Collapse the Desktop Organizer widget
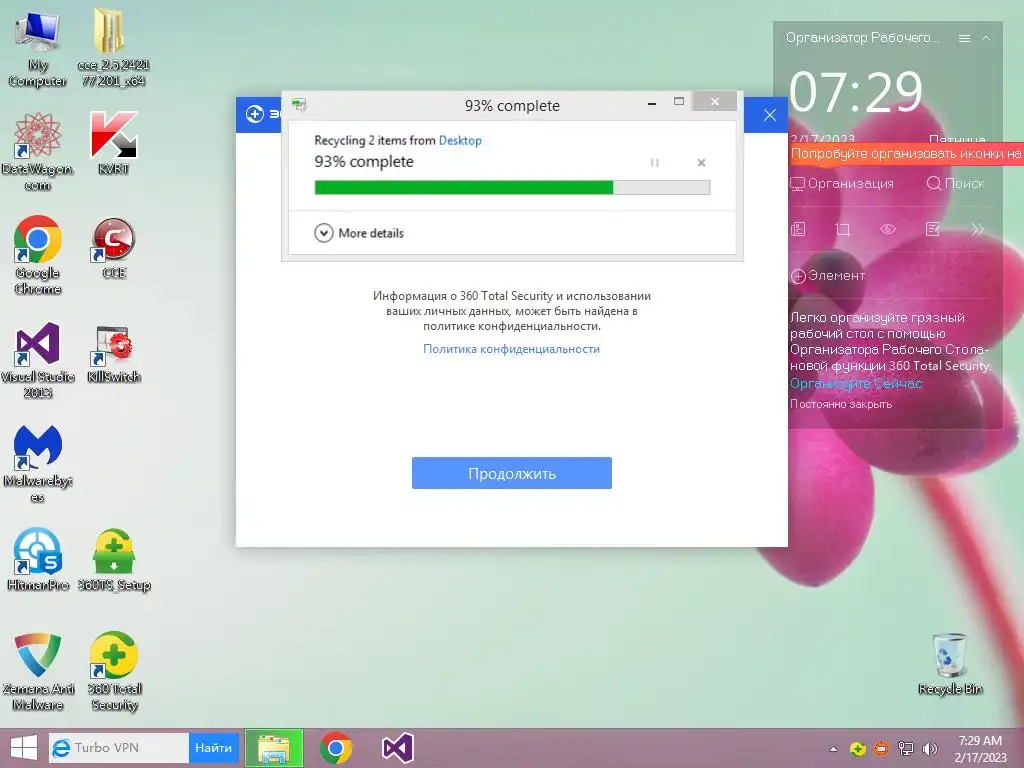This screenshot has height=768, width=1024. point(986,39)
